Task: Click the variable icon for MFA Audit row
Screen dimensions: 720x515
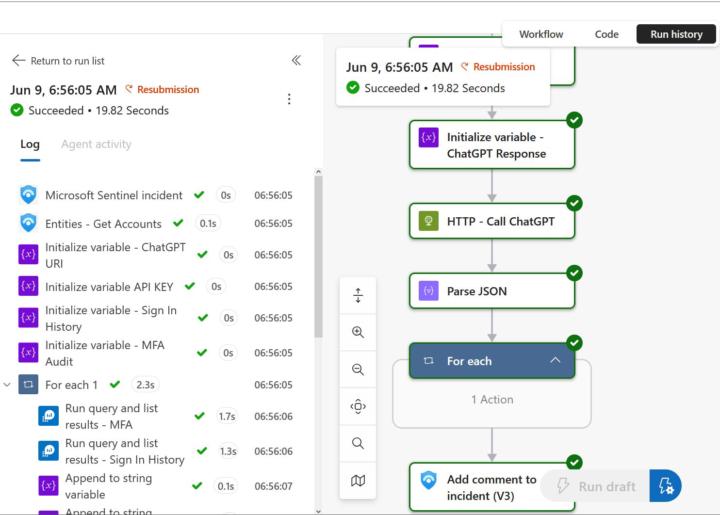Action: pos(28,353)
